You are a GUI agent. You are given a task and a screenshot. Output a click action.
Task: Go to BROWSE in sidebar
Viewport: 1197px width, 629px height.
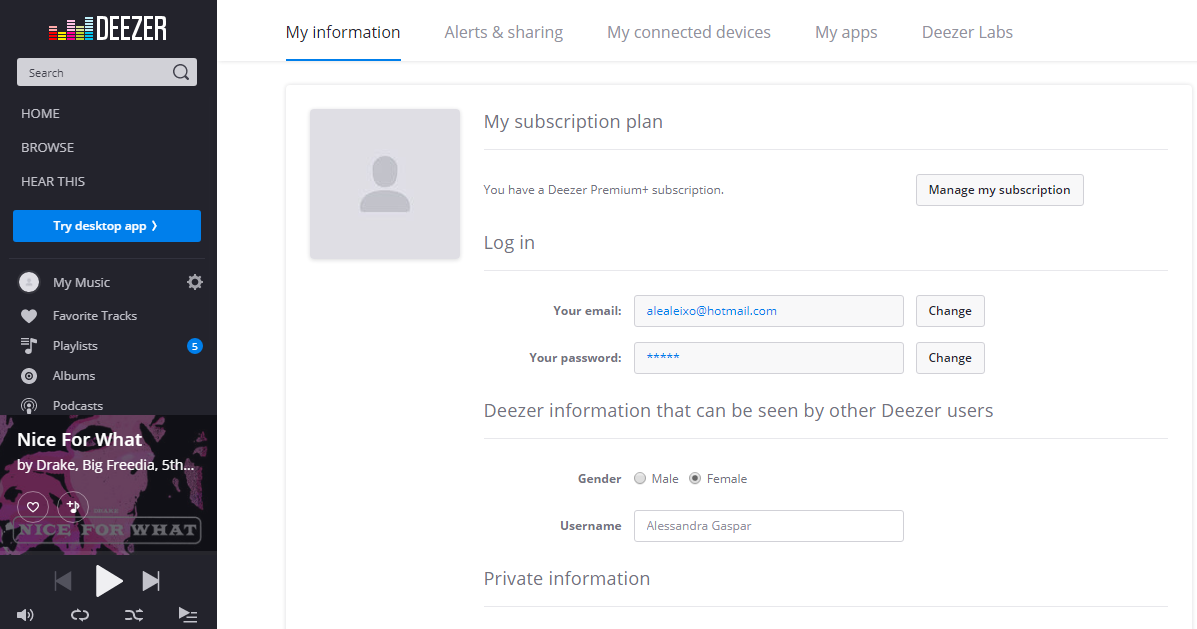[x=47, y=148]
